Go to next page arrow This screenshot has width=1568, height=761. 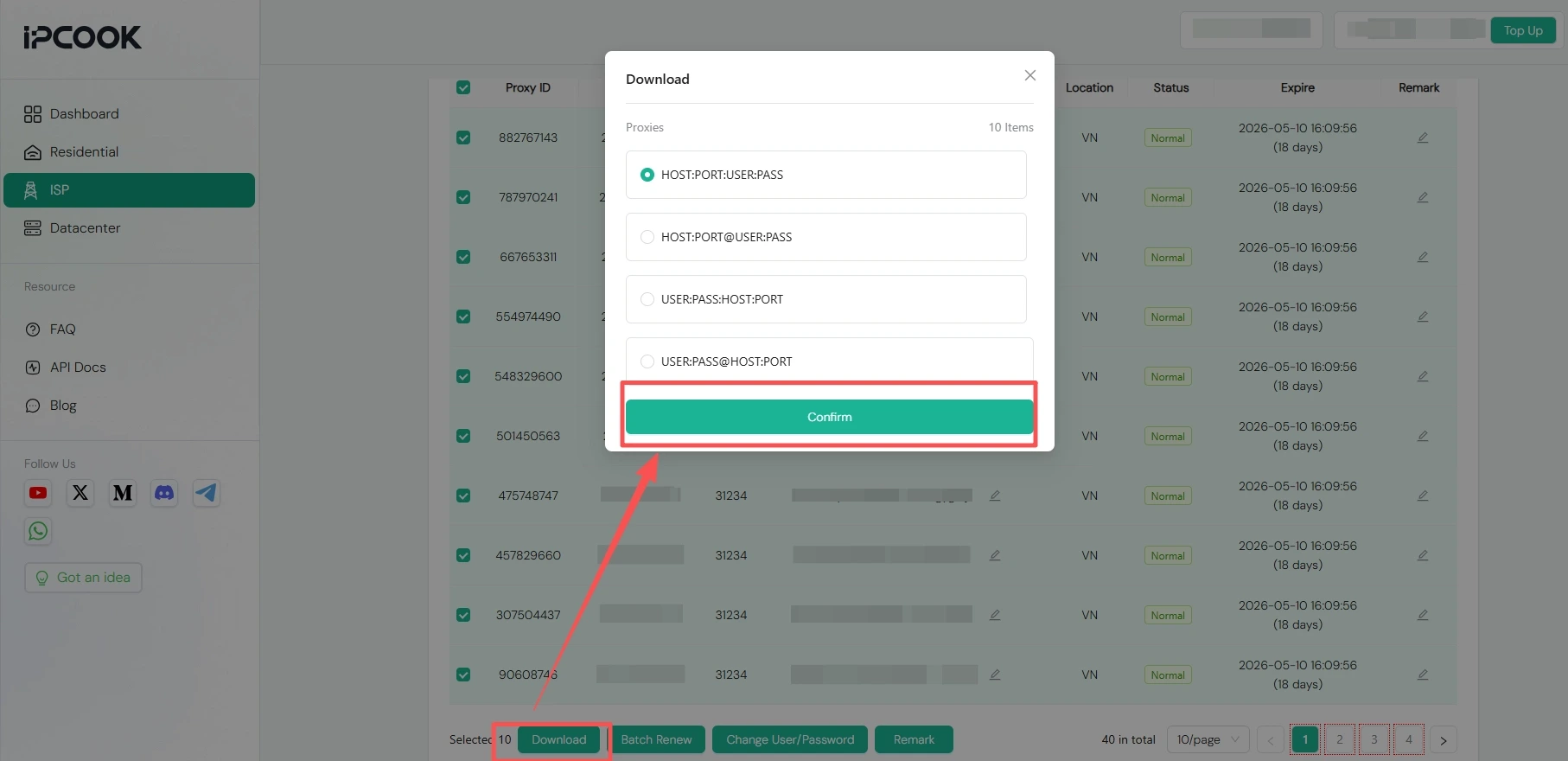(1444, 740)
